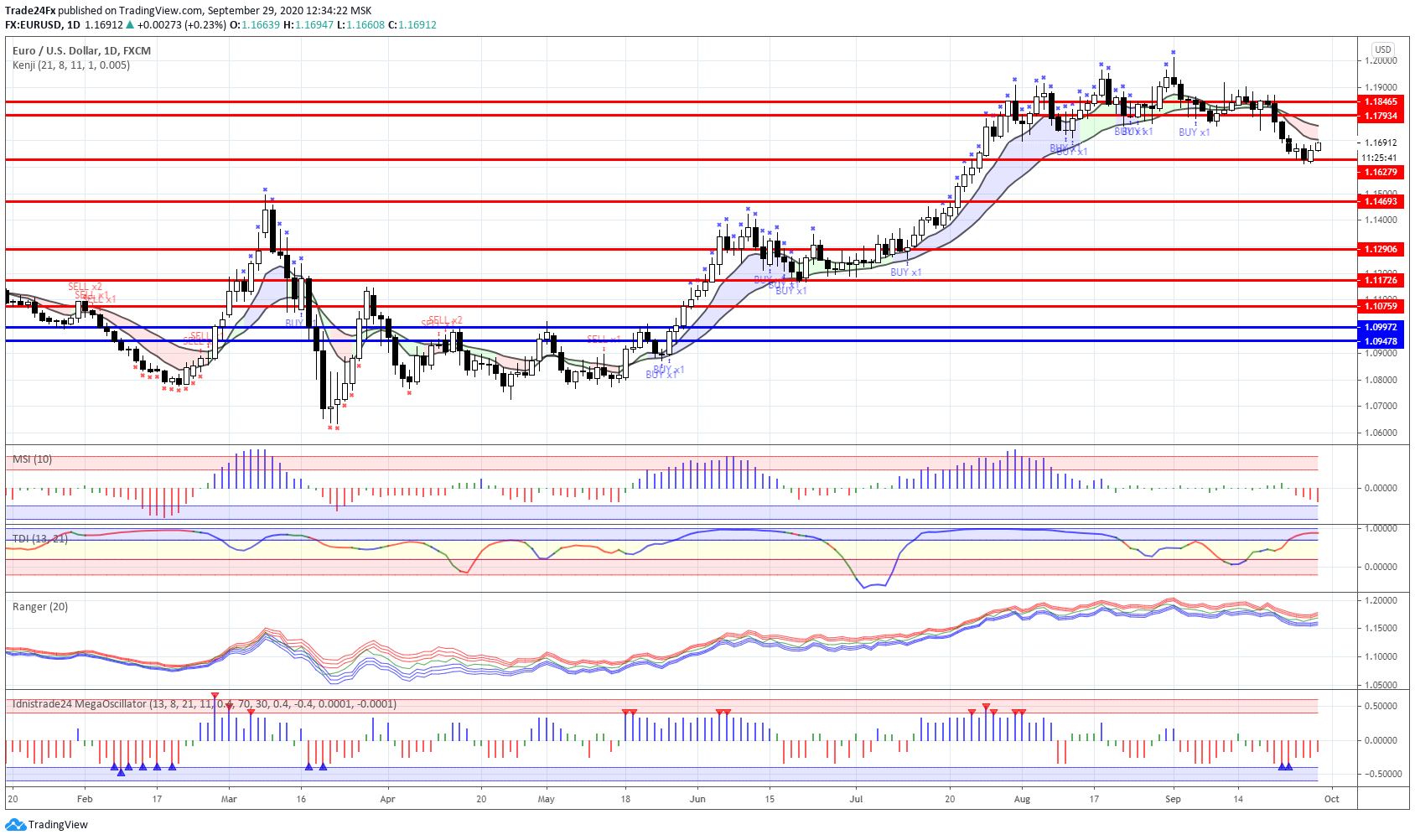Click the 1.11726 red price label
The image size is (1415, 840).
pyautogui.click(x=1381, y=280)
